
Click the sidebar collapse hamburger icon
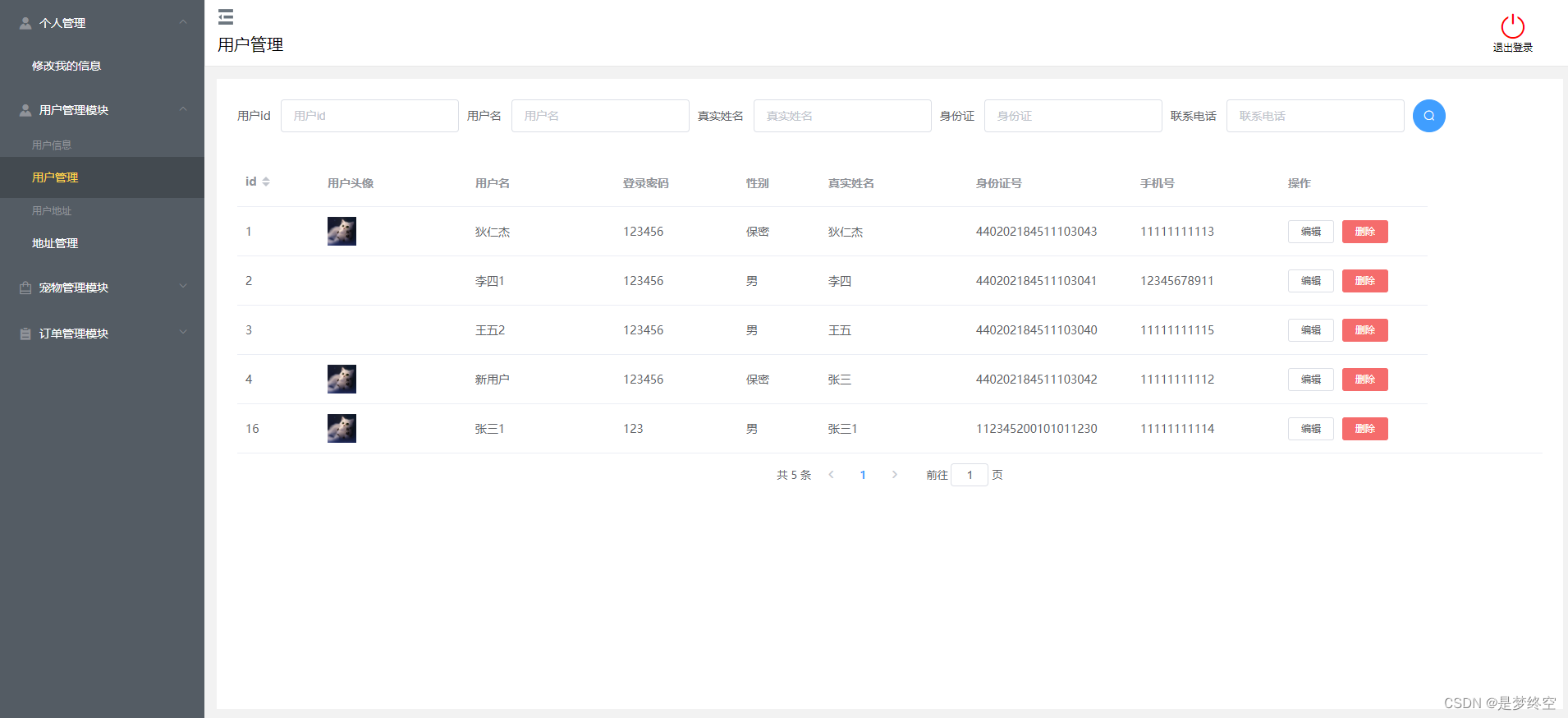[226, 16]
